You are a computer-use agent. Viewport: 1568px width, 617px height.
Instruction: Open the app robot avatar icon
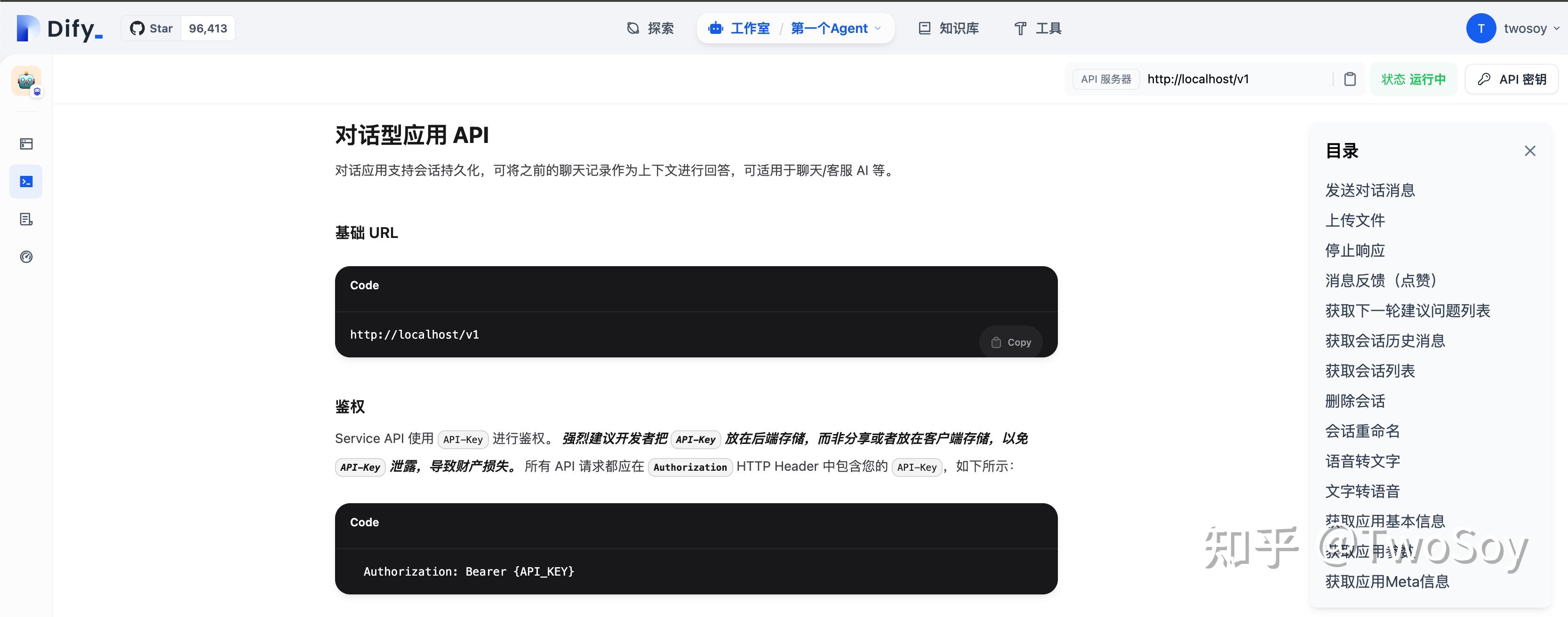[x=26, y=81]
